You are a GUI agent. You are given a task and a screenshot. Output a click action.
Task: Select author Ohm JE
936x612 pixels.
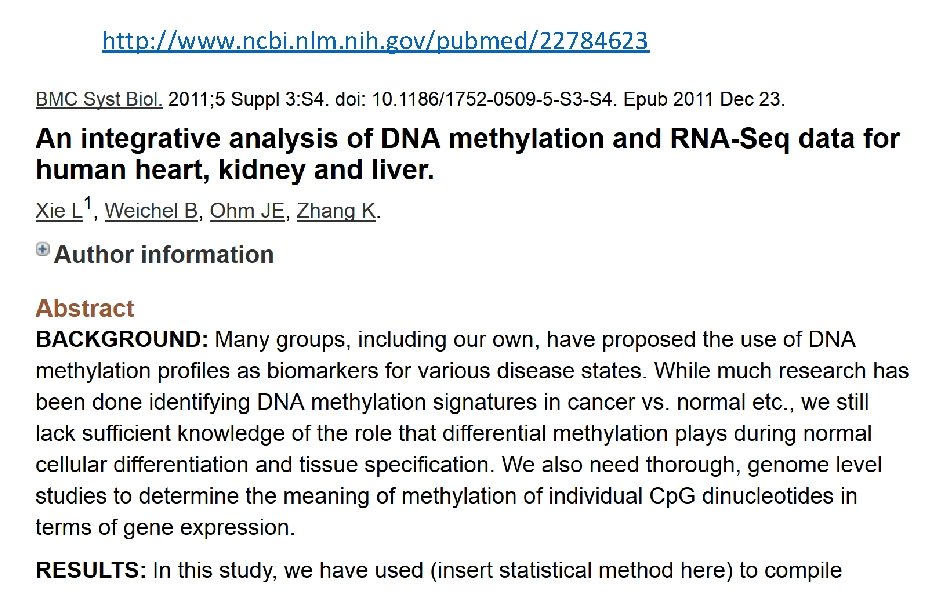[247, 211]
